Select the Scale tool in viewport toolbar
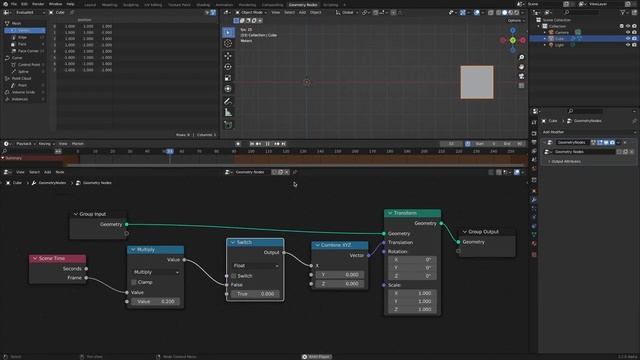The image size is (640, 360). pyautogui.click(x=228, y=78)
